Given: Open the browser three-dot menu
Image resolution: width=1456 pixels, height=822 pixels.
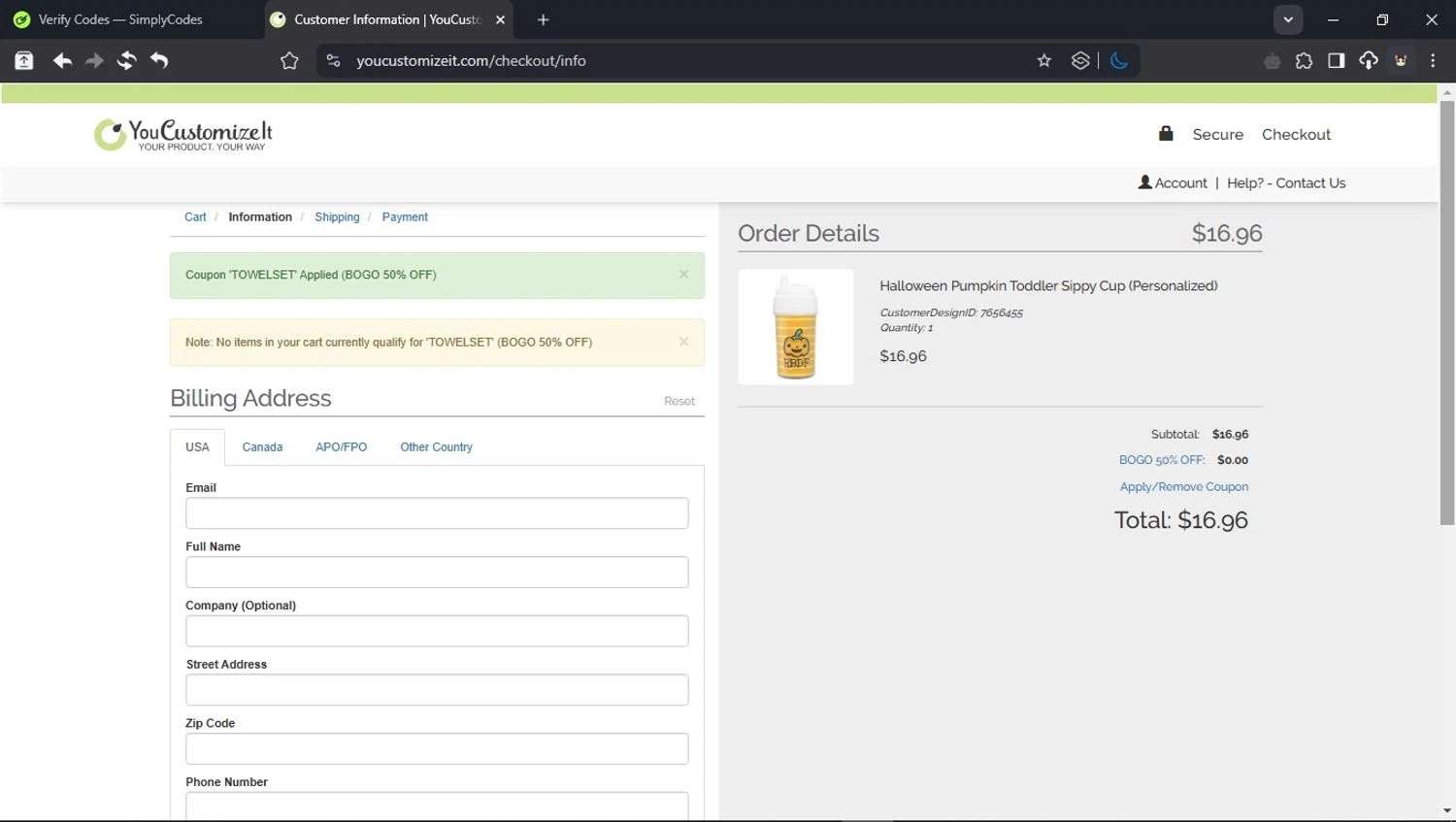Looking at the screenshot, I should [1433, 60].
